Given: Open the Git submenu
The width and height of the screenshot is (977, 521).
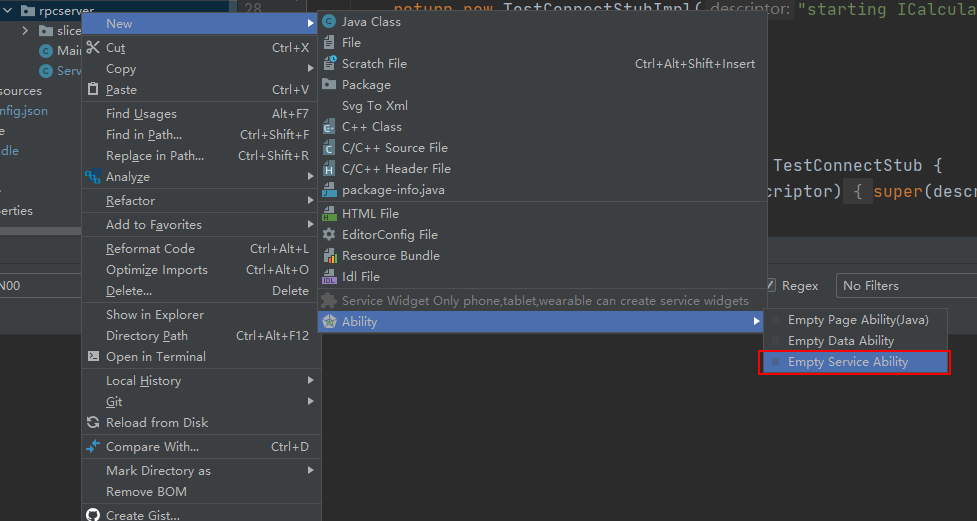Looking at the screenshot, I should (201, 401).
